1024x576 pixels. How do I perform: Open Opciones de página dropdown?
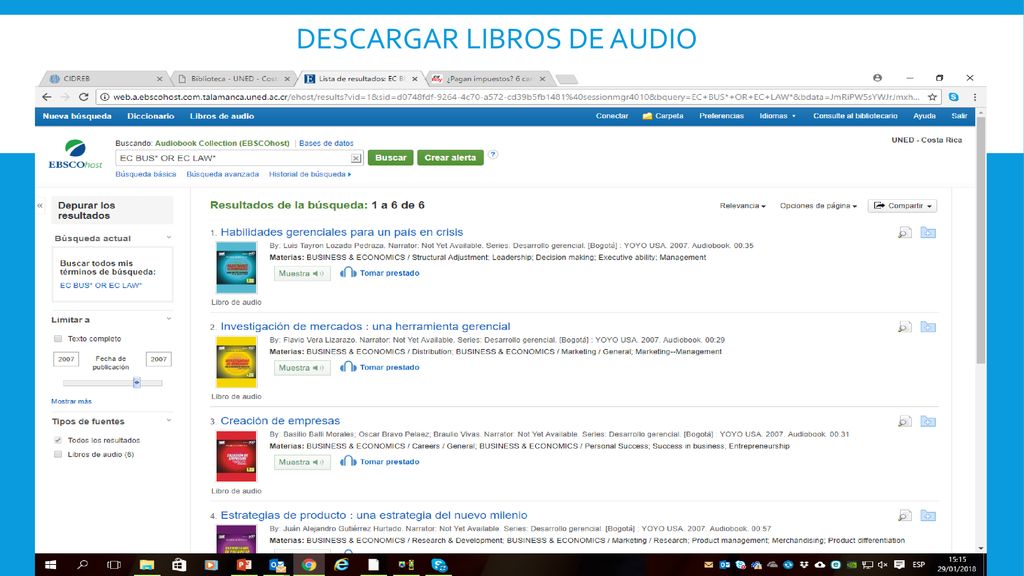pyautogui.click(x=818, y=206)
